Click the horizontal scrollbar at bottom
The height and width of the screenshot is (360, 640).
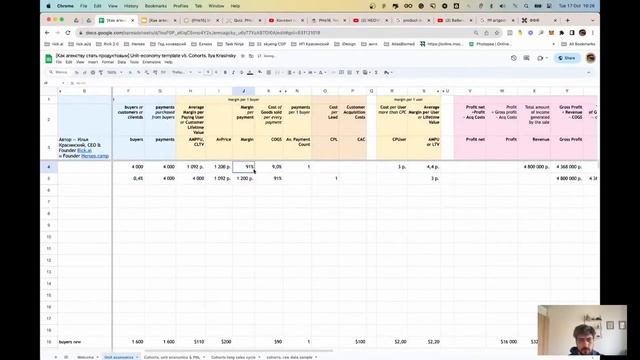[239, 350]
